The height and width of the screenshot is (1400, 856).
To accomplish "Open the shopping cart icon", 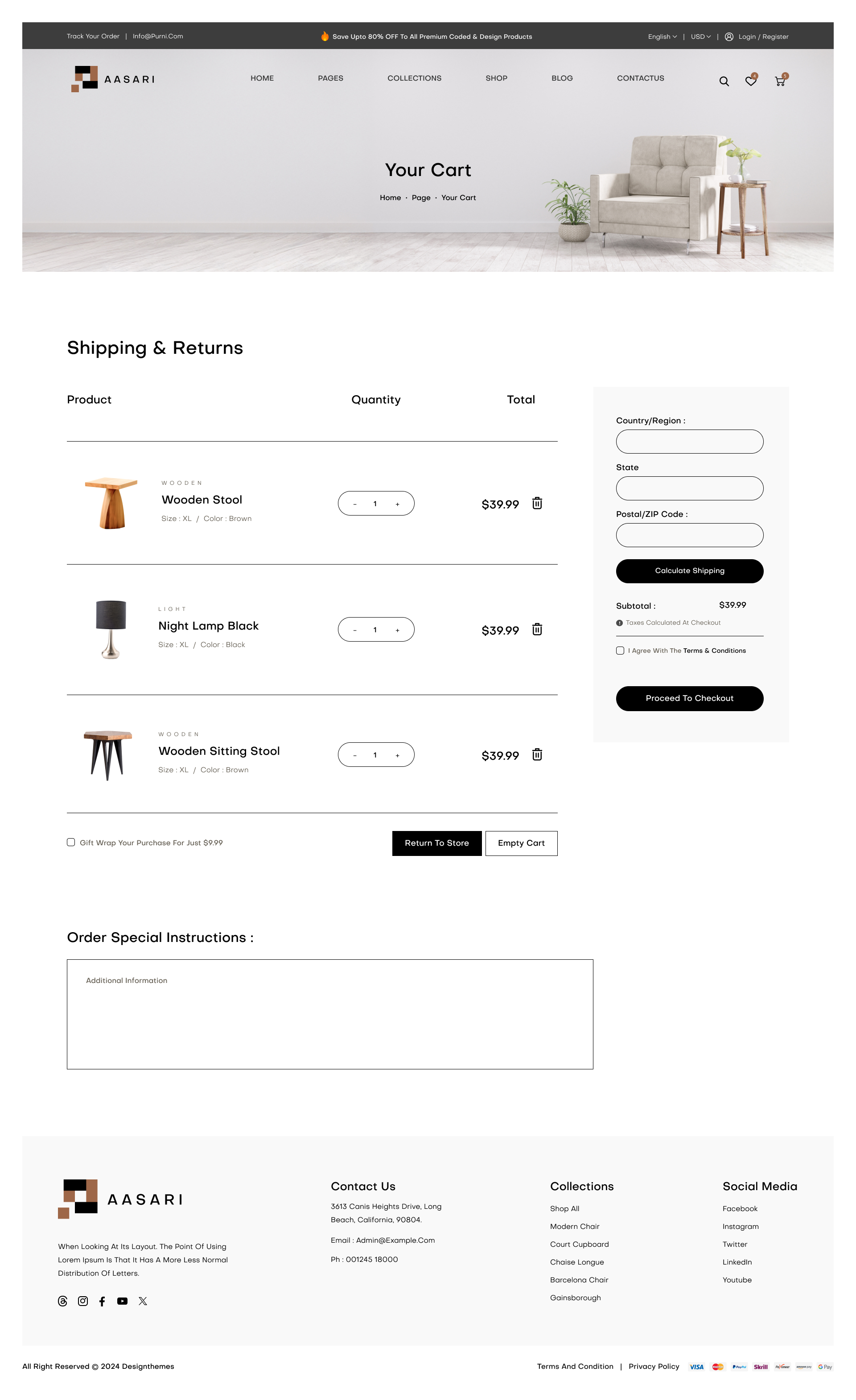I will tap(779, 81).
